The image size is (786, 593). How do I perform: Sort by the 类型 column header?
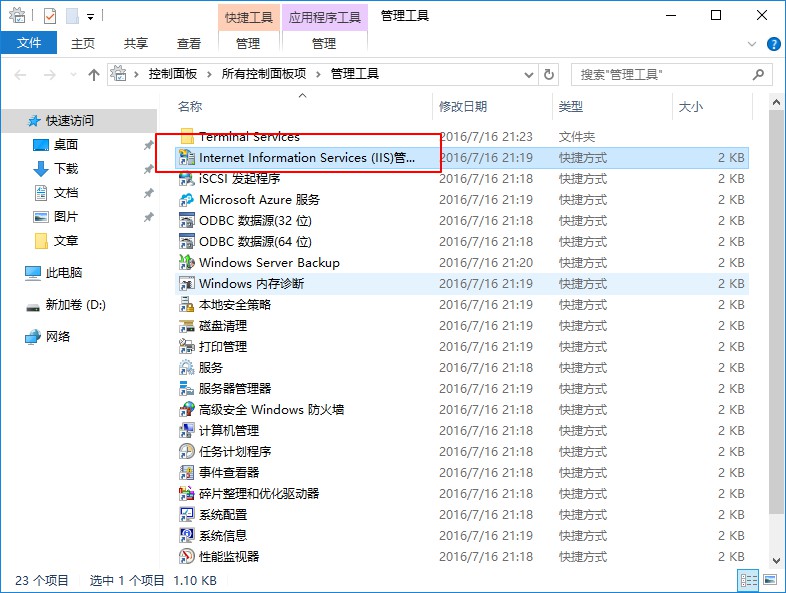(x=570, y=106)
